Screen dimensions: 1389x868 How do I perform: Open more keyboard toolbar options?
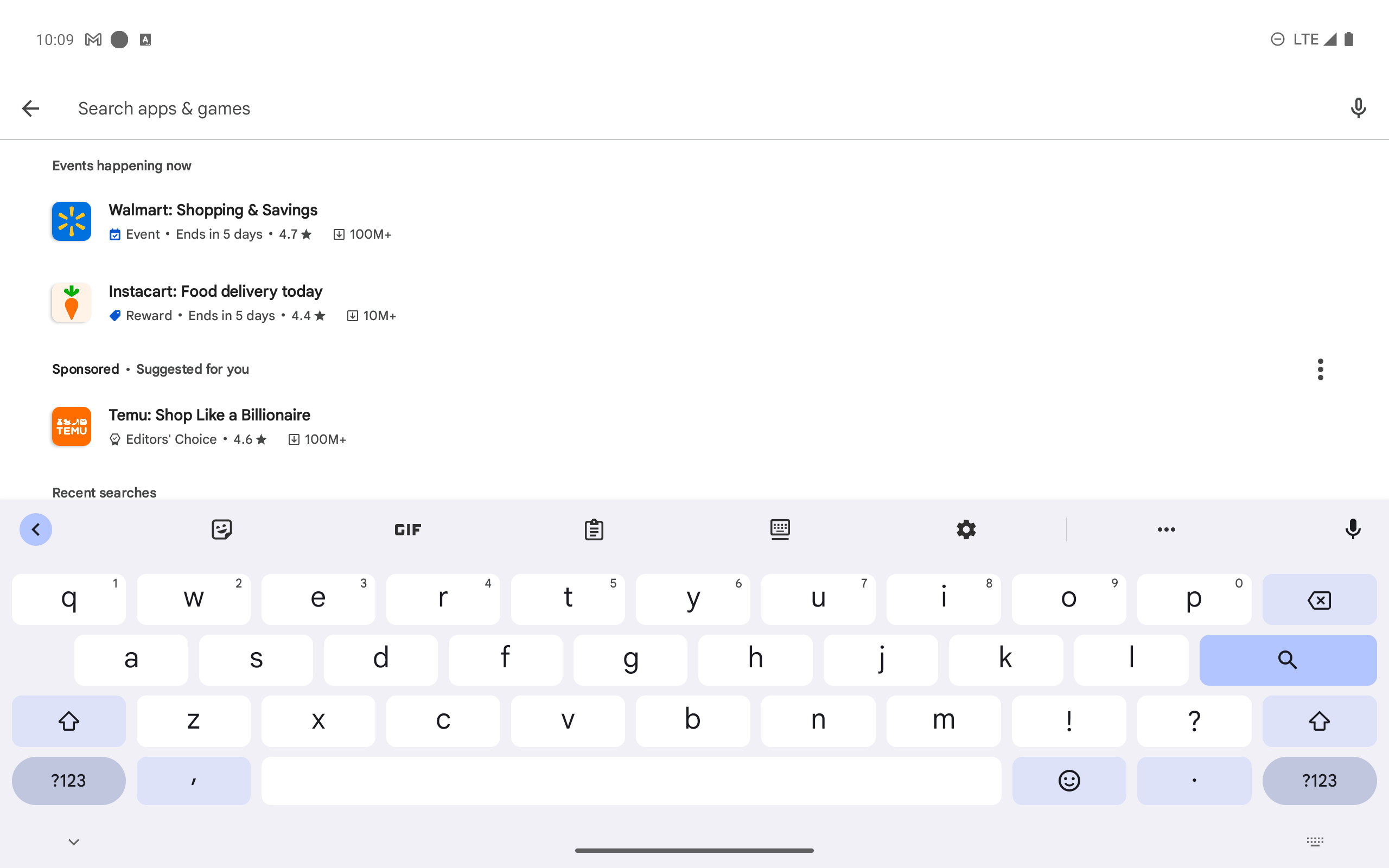tap(1167, 529)
